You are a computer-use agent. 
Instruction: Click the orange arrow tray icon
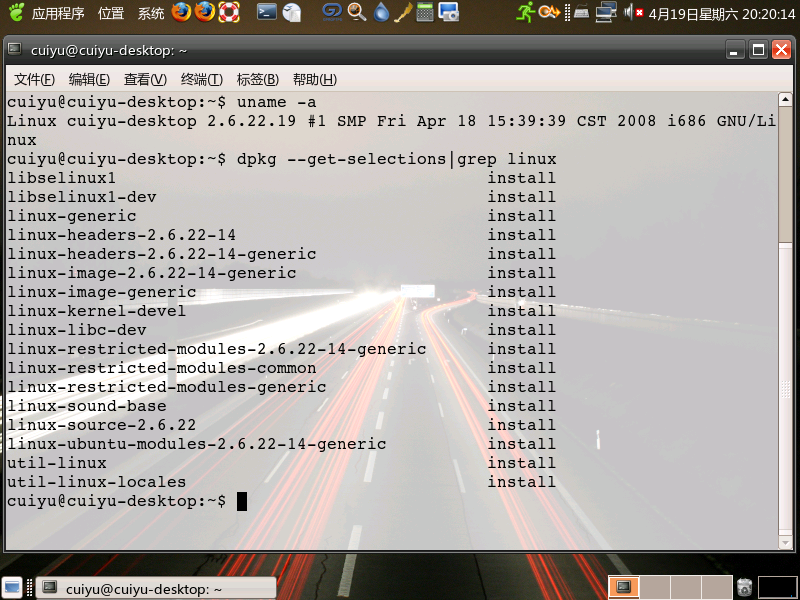[x=549, y=12]
